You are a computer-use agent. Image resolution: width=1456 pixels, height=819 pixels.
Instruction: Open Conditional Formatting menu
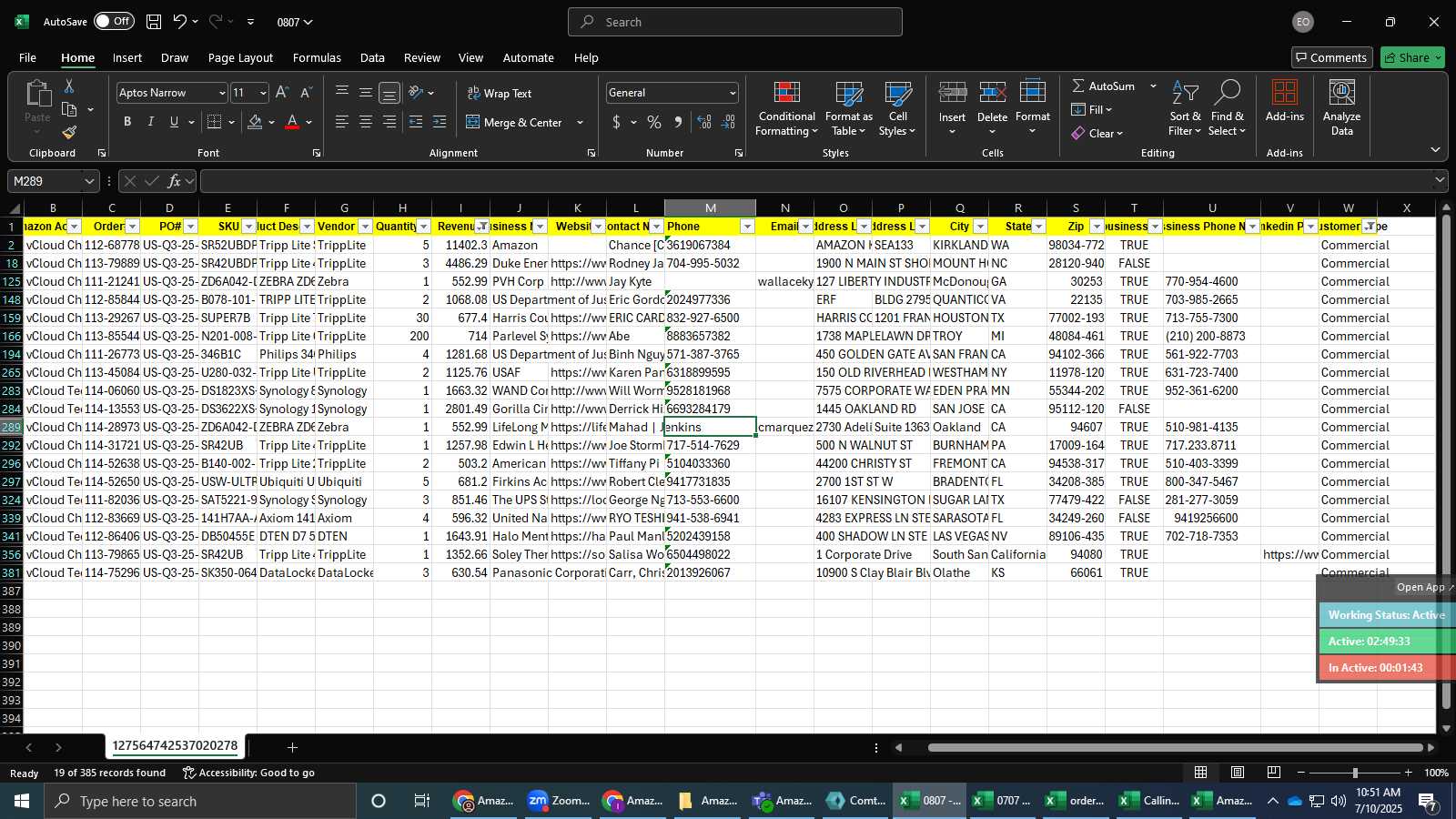[x=787, y=109]
